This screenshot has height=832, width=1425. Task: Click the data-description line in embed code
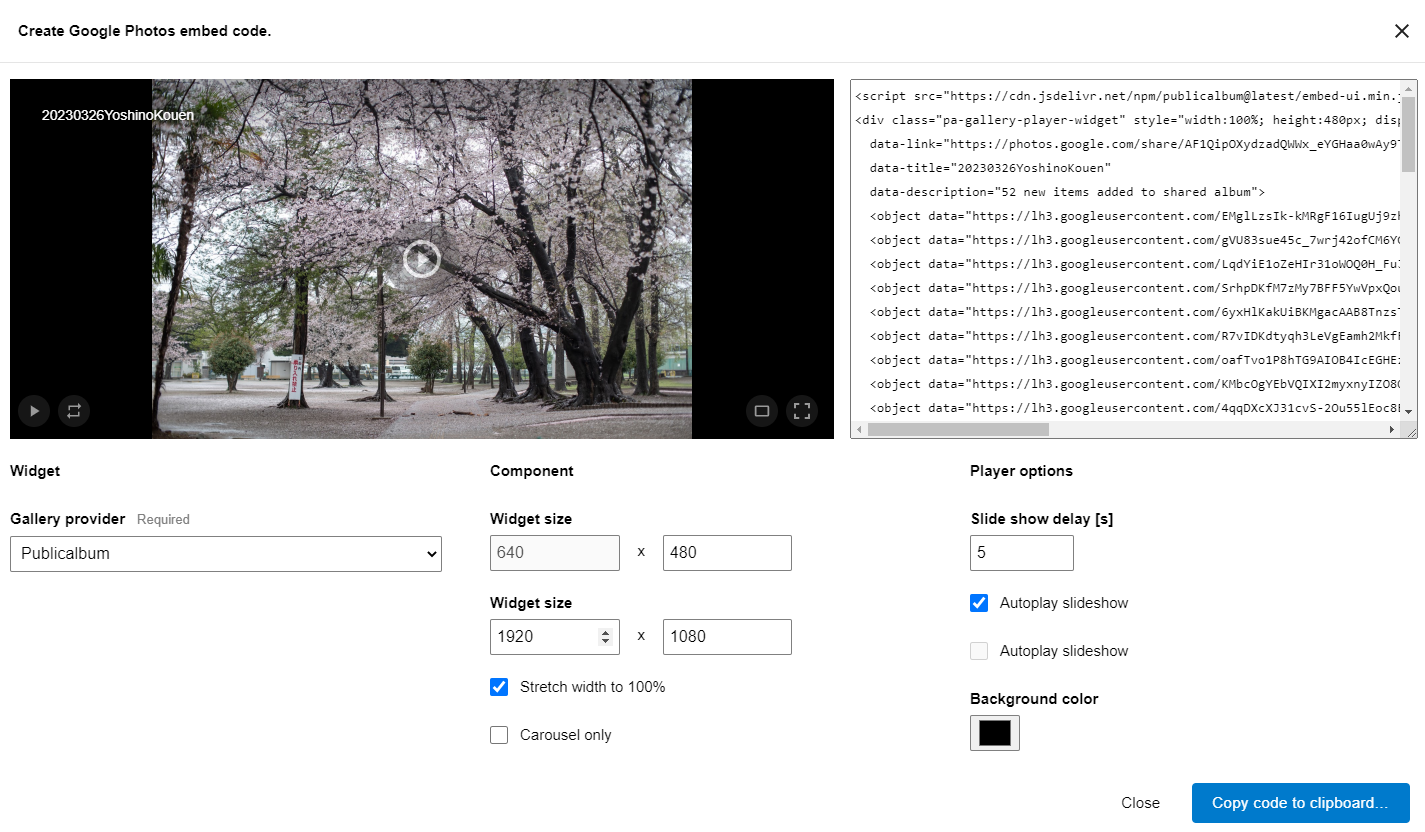tap(1068, 192)
